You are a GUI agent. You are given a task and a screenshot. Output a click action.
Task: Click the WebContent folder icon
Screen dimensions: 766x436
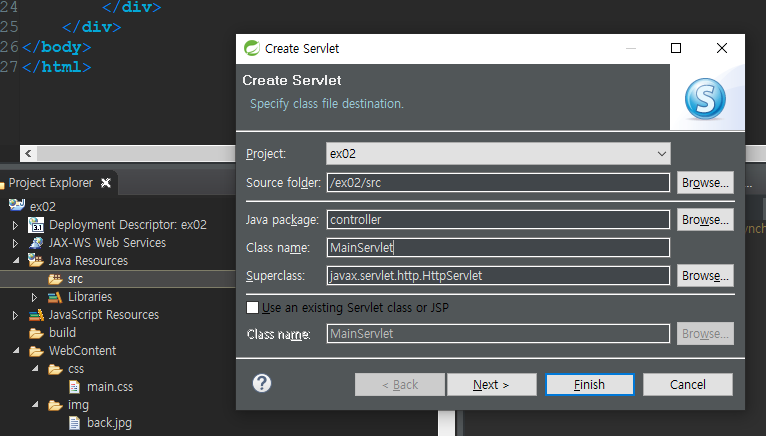pos(36,351)
